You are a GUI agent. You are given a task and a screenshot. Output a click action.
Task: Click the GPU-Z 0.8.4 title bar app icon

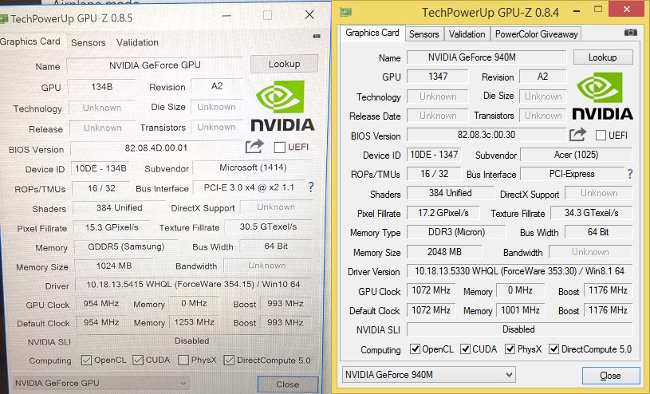point(346,12)
